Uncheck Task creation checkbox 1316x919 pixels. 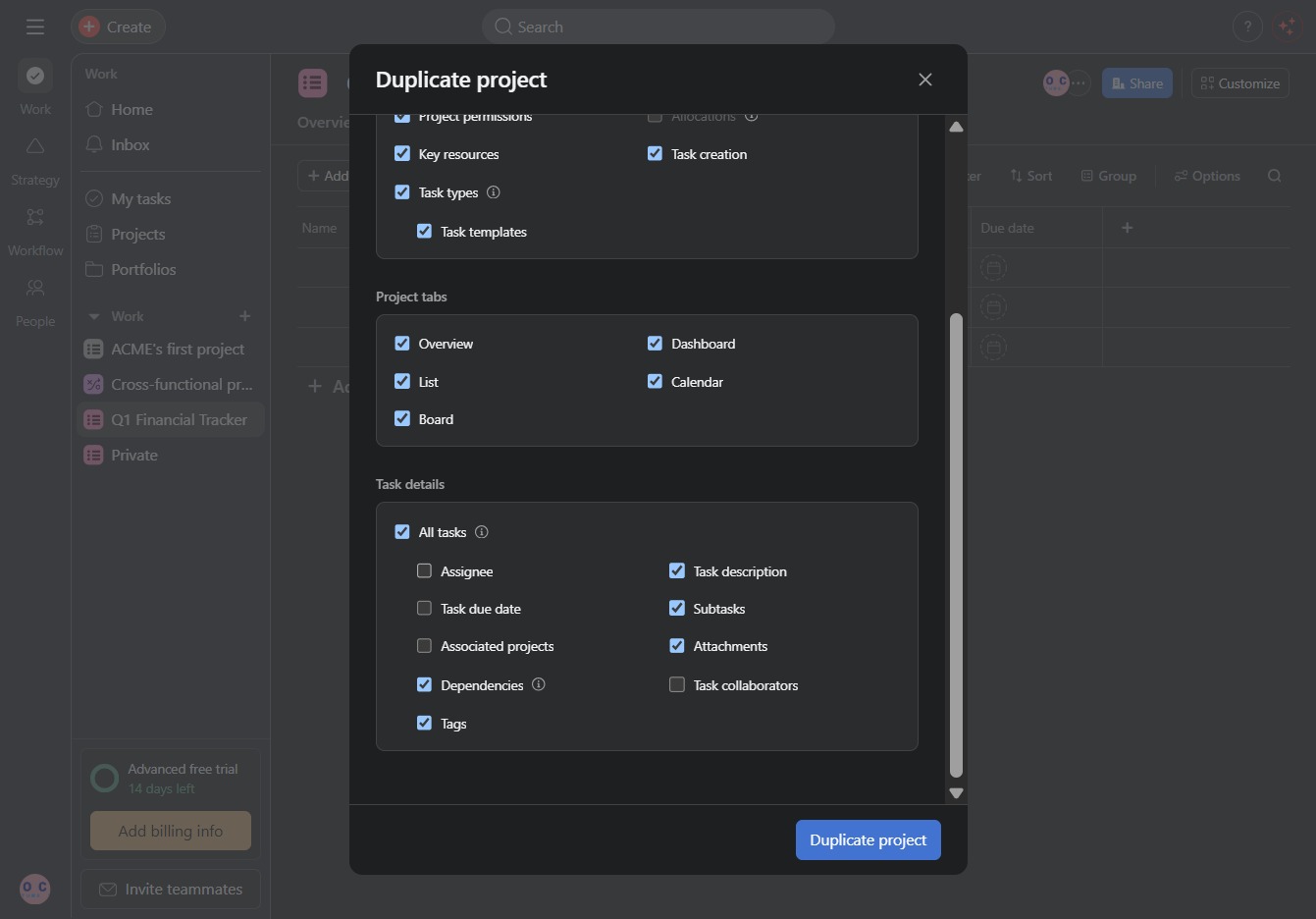click(x=655, y=153)
